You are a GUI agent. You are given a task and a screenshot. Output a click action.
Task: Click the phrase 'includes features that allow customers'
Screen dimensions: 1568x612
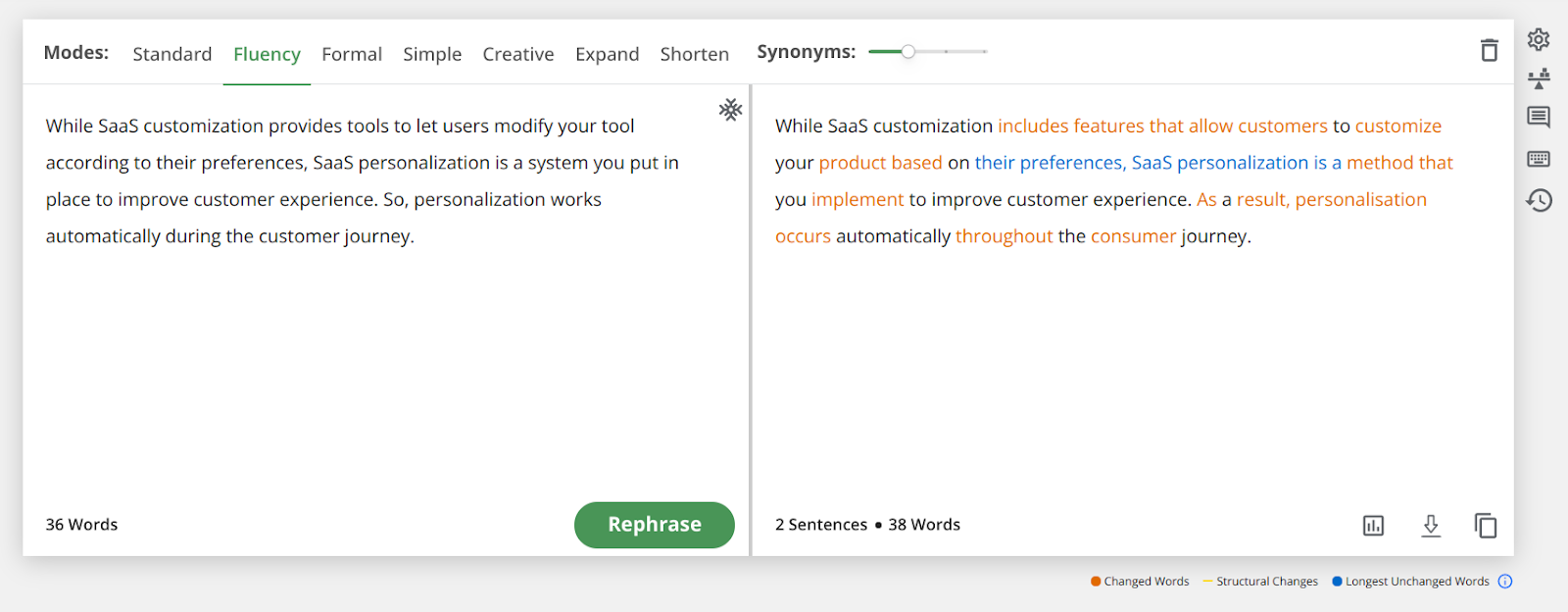[x=1162, y=127]
